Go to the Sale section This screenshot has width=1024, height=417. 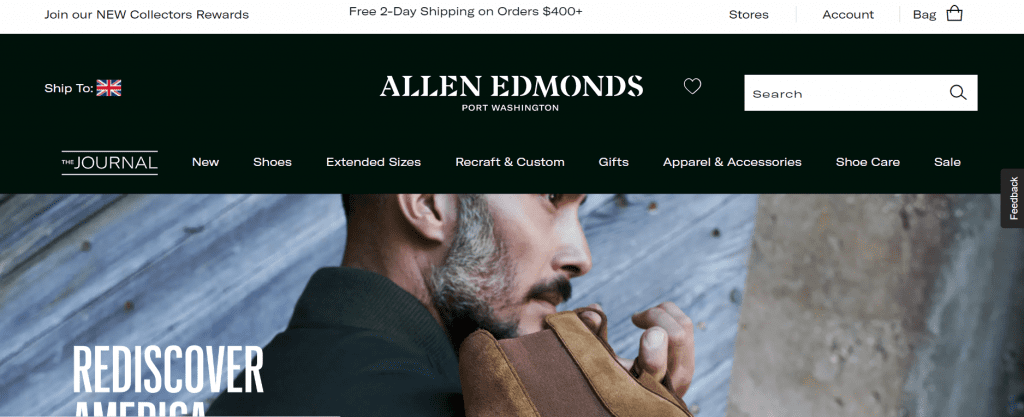click(947, 162)
